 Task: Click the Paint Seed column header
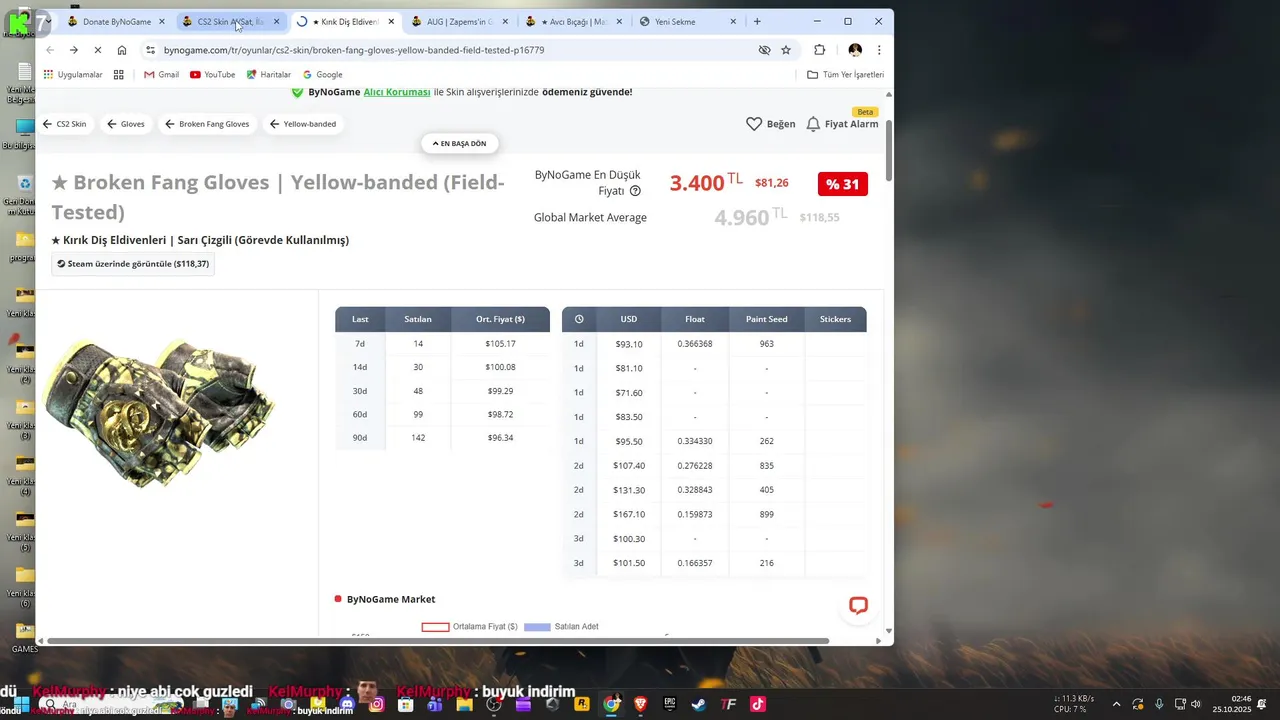click(x=767, y=319)
